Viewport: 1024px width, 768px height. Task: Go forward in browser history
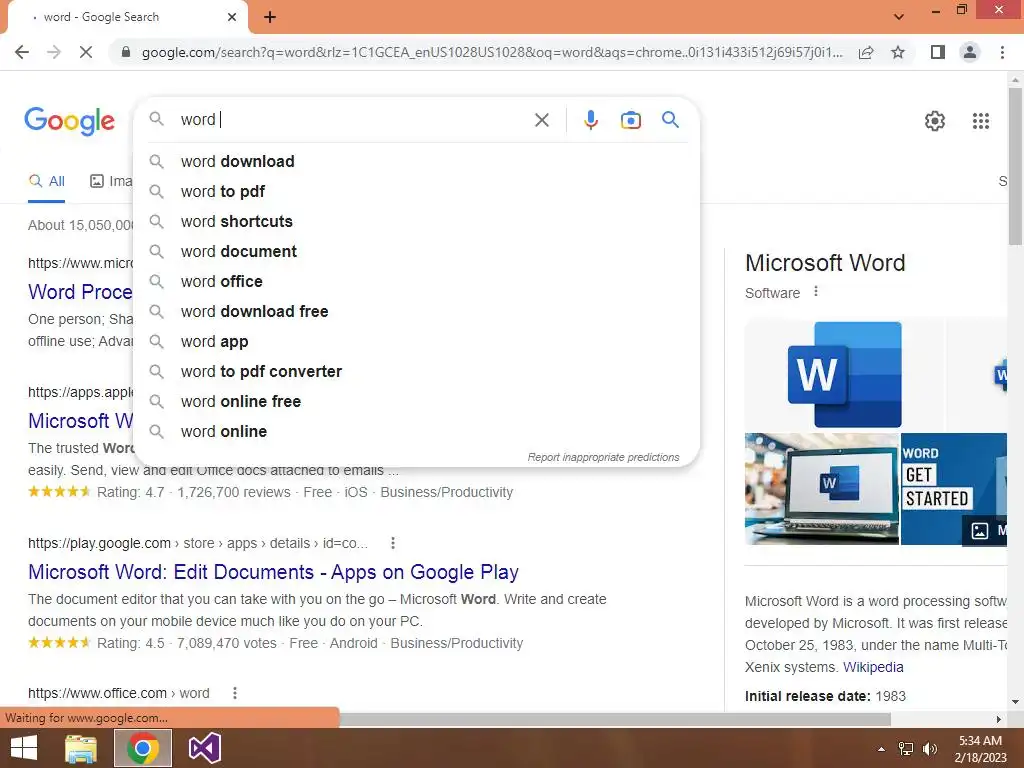coord(54,52)
